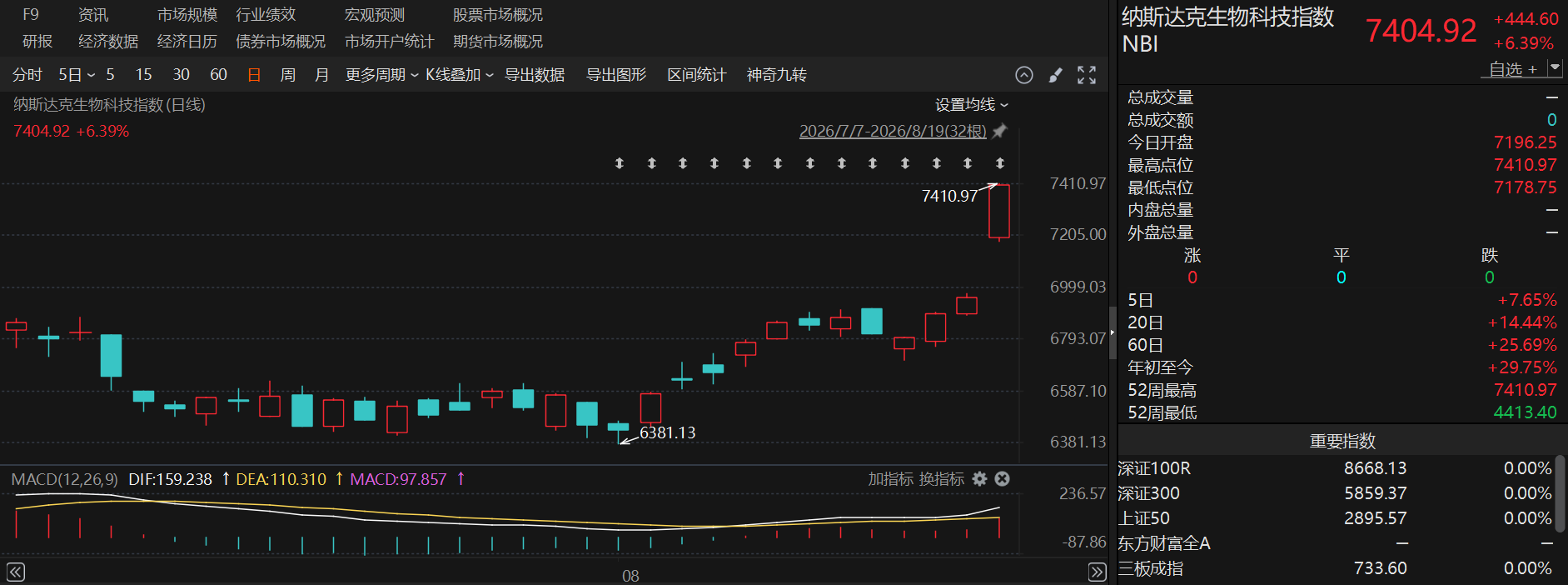The width and height of the screenshot is (1568, 585).
Task: Open 资讯 news menu
Action: (x=93, y=15)
